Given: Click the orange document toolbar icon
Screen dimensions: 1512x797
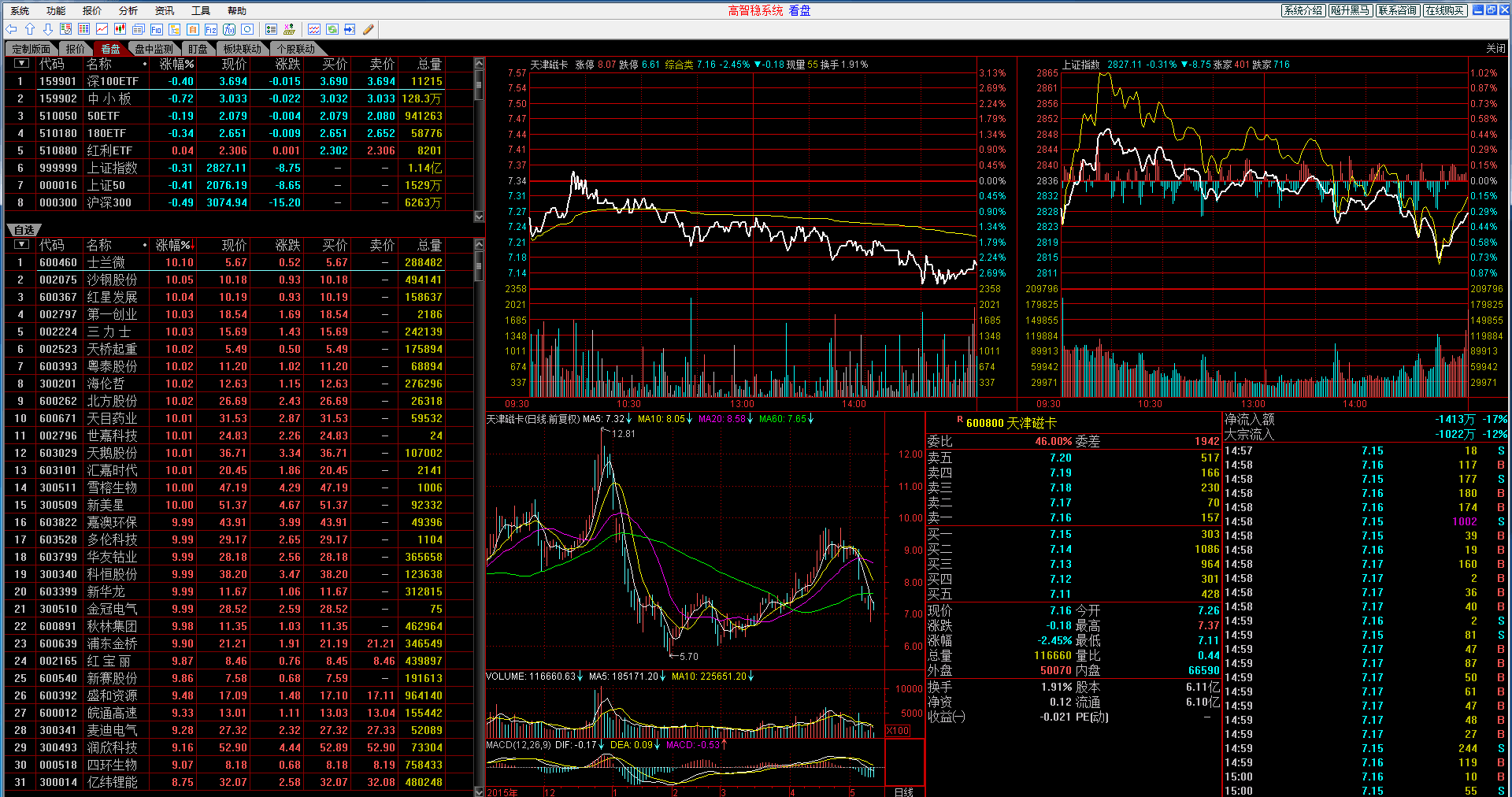Looking at the screenshot, I should [193, 29].
